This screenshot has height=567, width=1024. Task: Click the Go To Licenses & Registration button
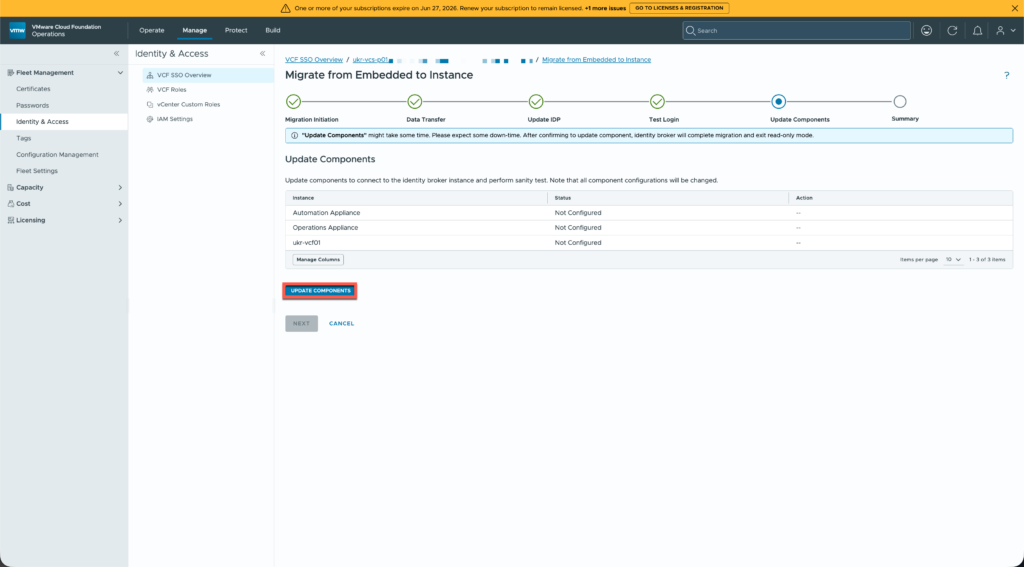[x=679, y=8]
